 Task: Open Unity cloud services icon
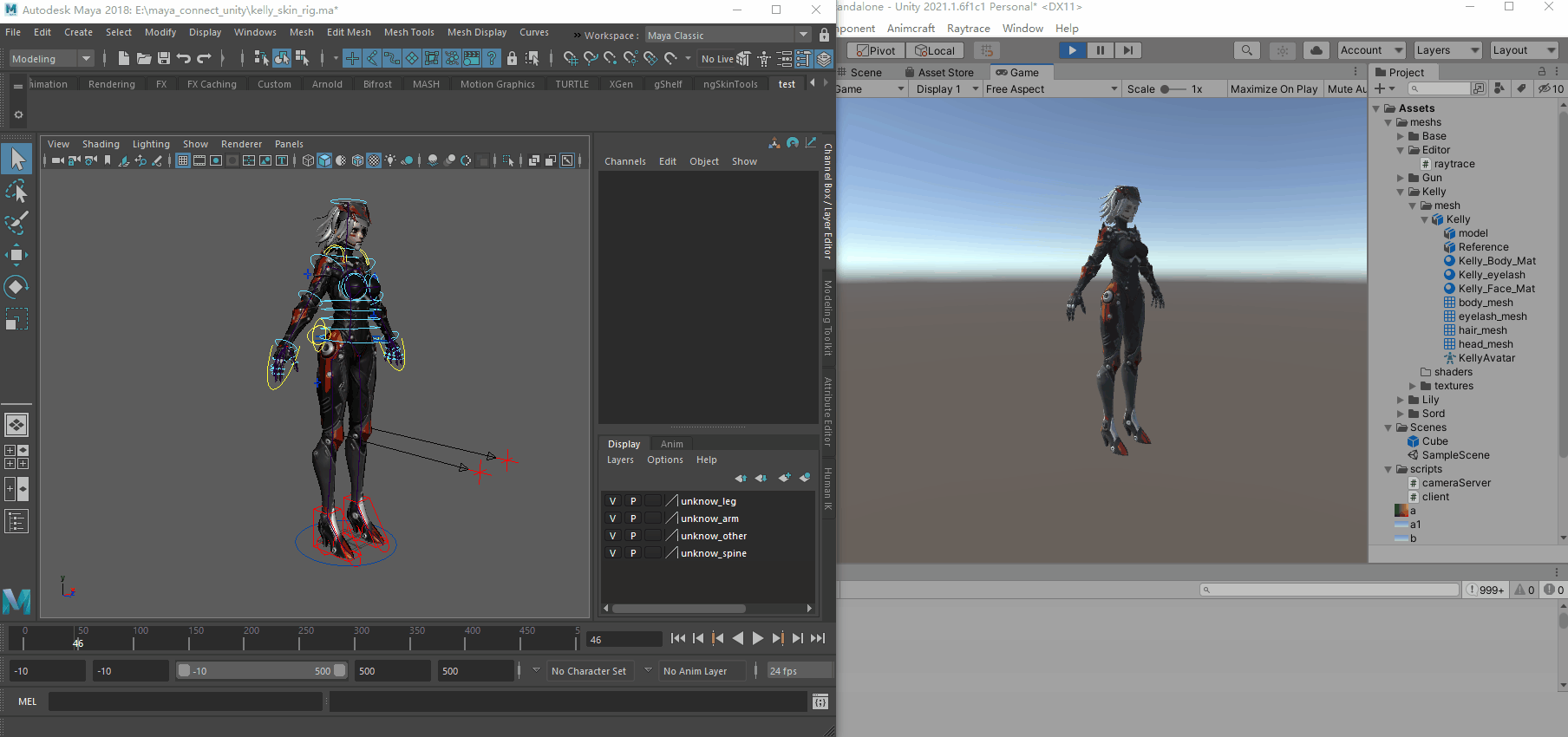pos(1316,50)
